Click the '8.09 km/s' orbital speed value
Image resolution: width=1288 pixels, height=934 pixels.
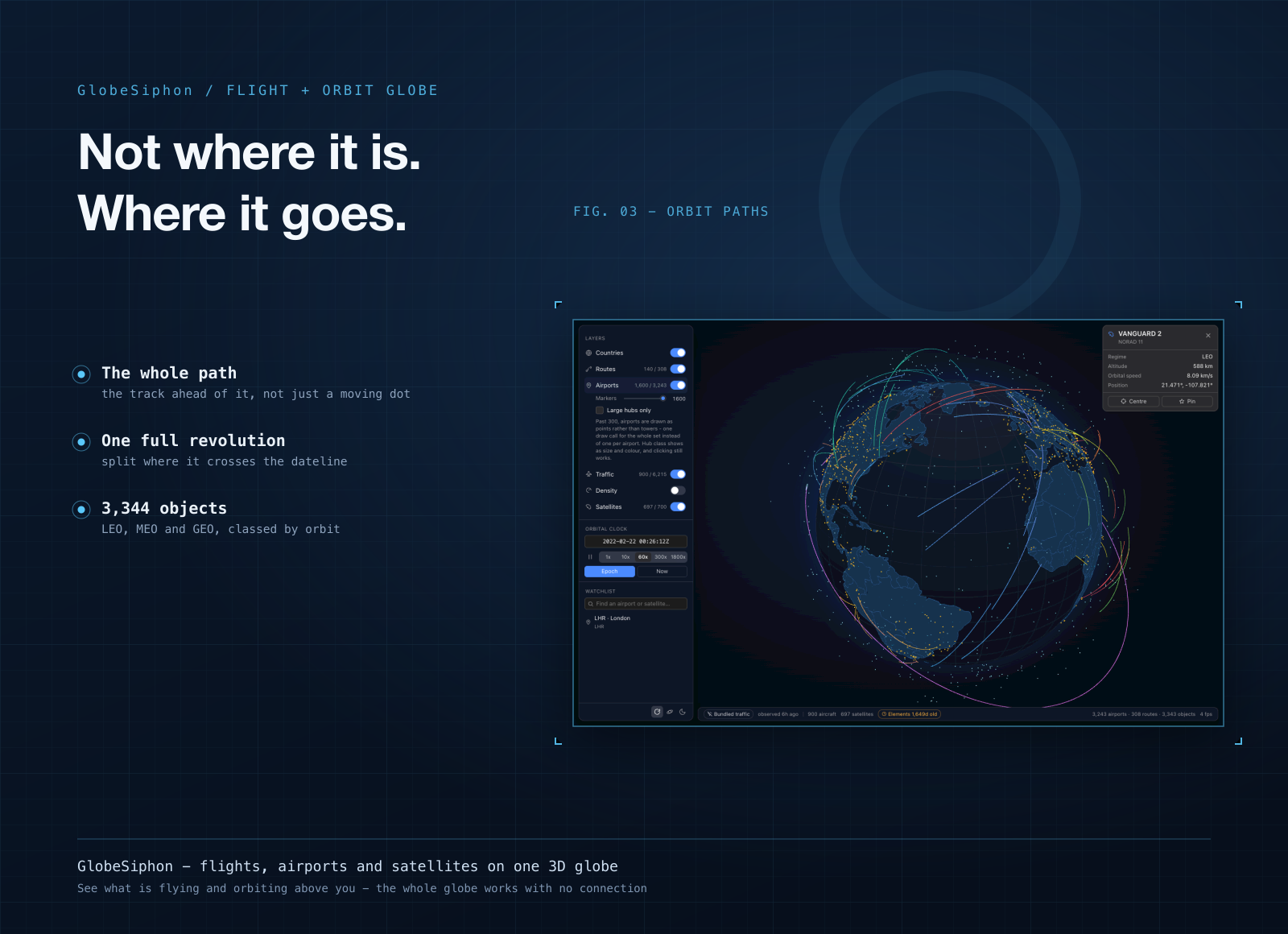[1199, 375]
